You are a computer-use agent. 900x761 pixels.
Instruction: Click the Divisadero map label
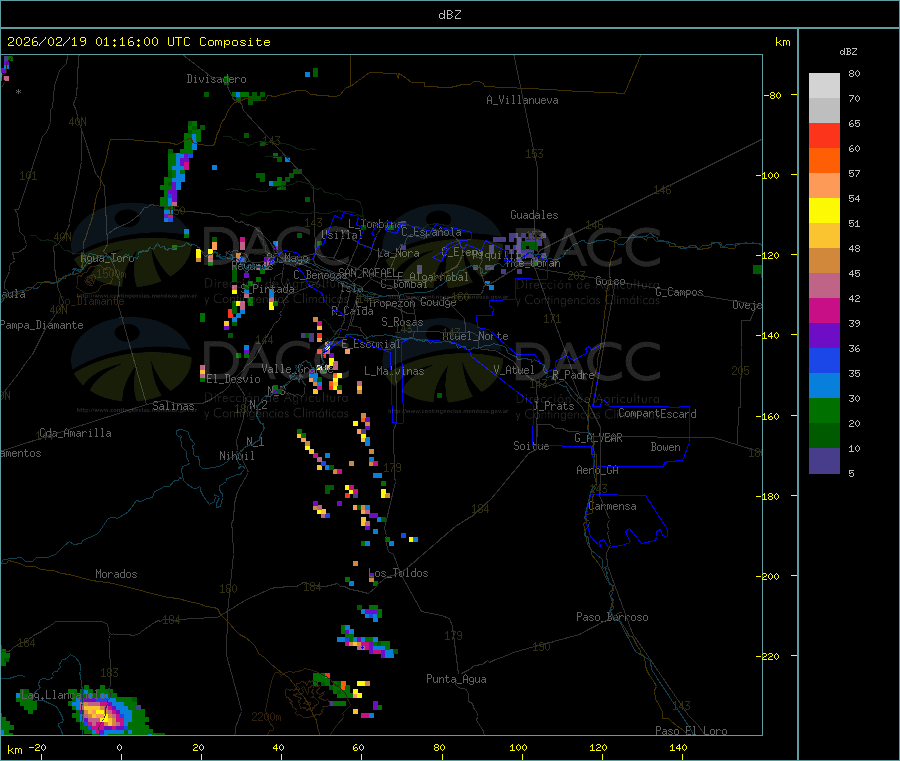[216, 79]
